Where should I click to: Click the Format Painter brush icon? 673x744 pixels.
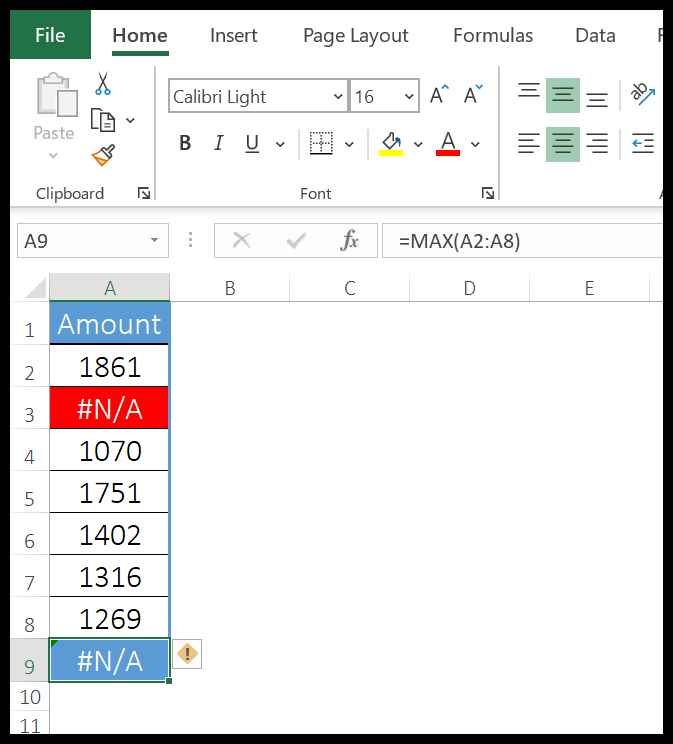point(103,155)
